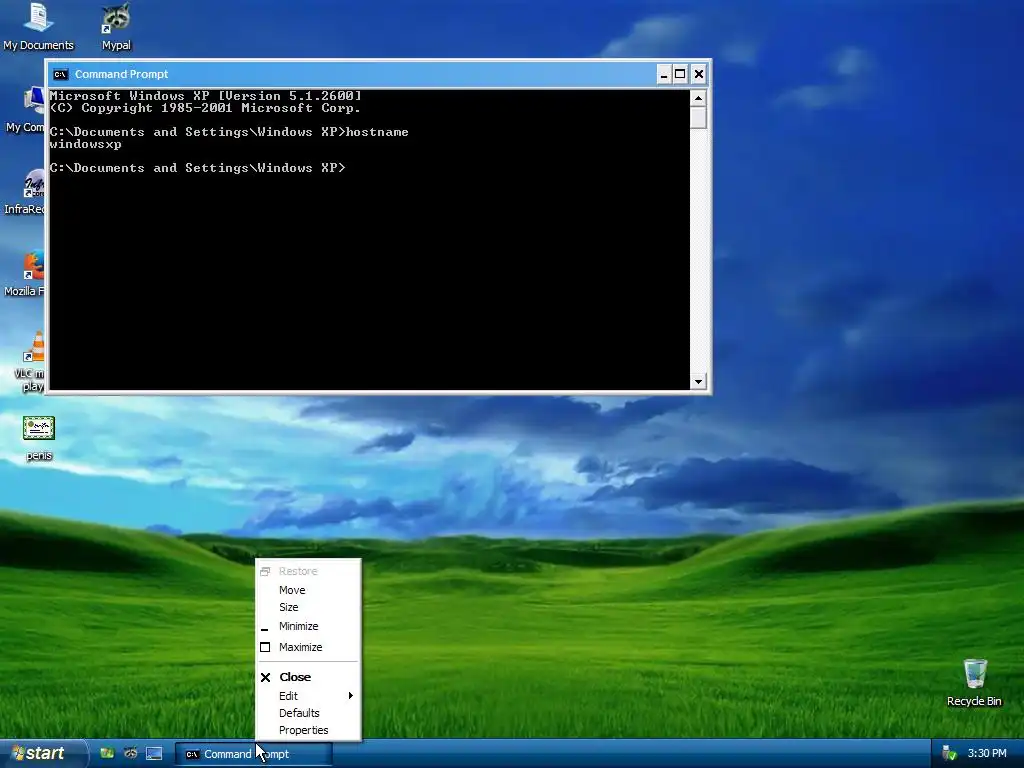Choose Properties from the context menu

point(308,730)
